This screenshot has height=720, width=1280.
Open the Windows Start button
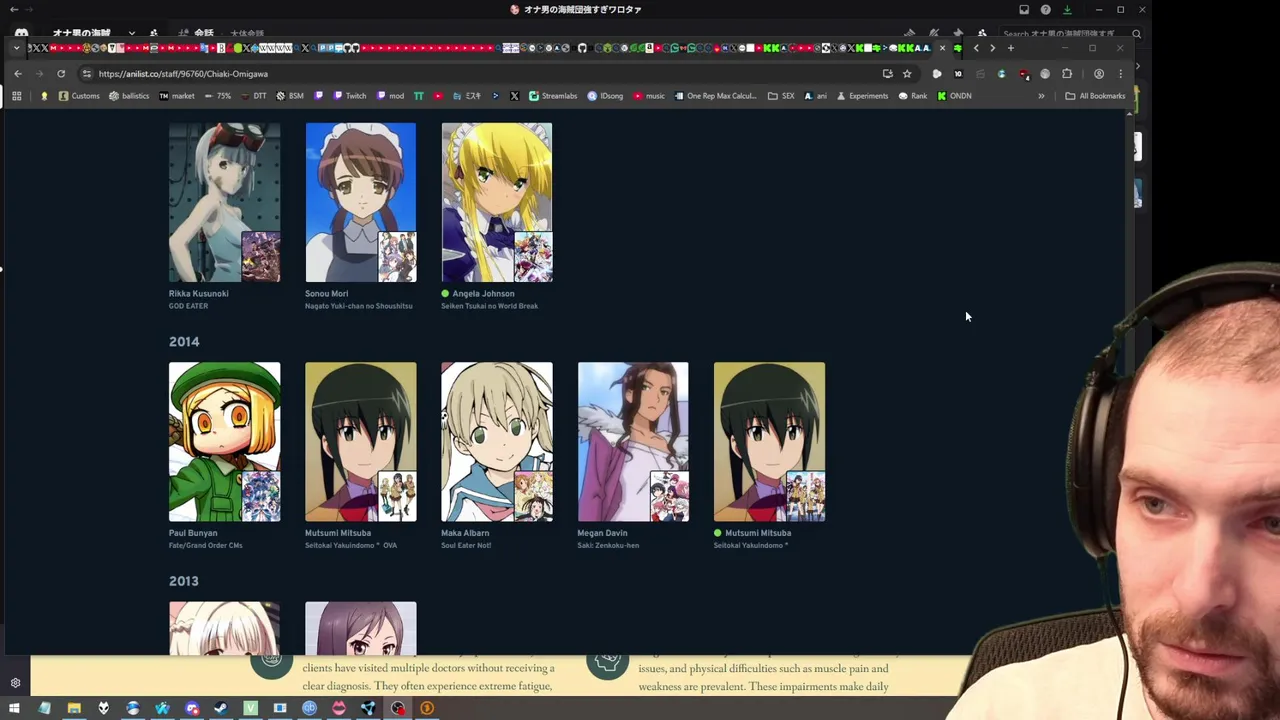[15, 709]
